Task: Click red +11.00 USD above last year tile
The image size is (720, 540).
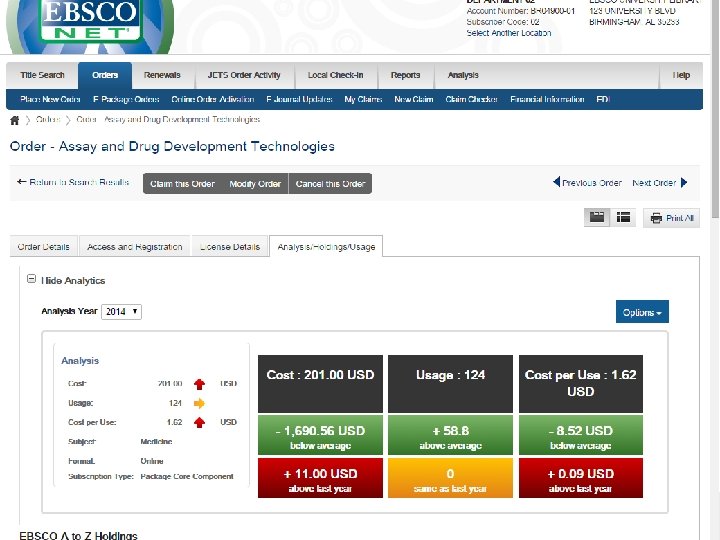Action: [x=321, y=478]
